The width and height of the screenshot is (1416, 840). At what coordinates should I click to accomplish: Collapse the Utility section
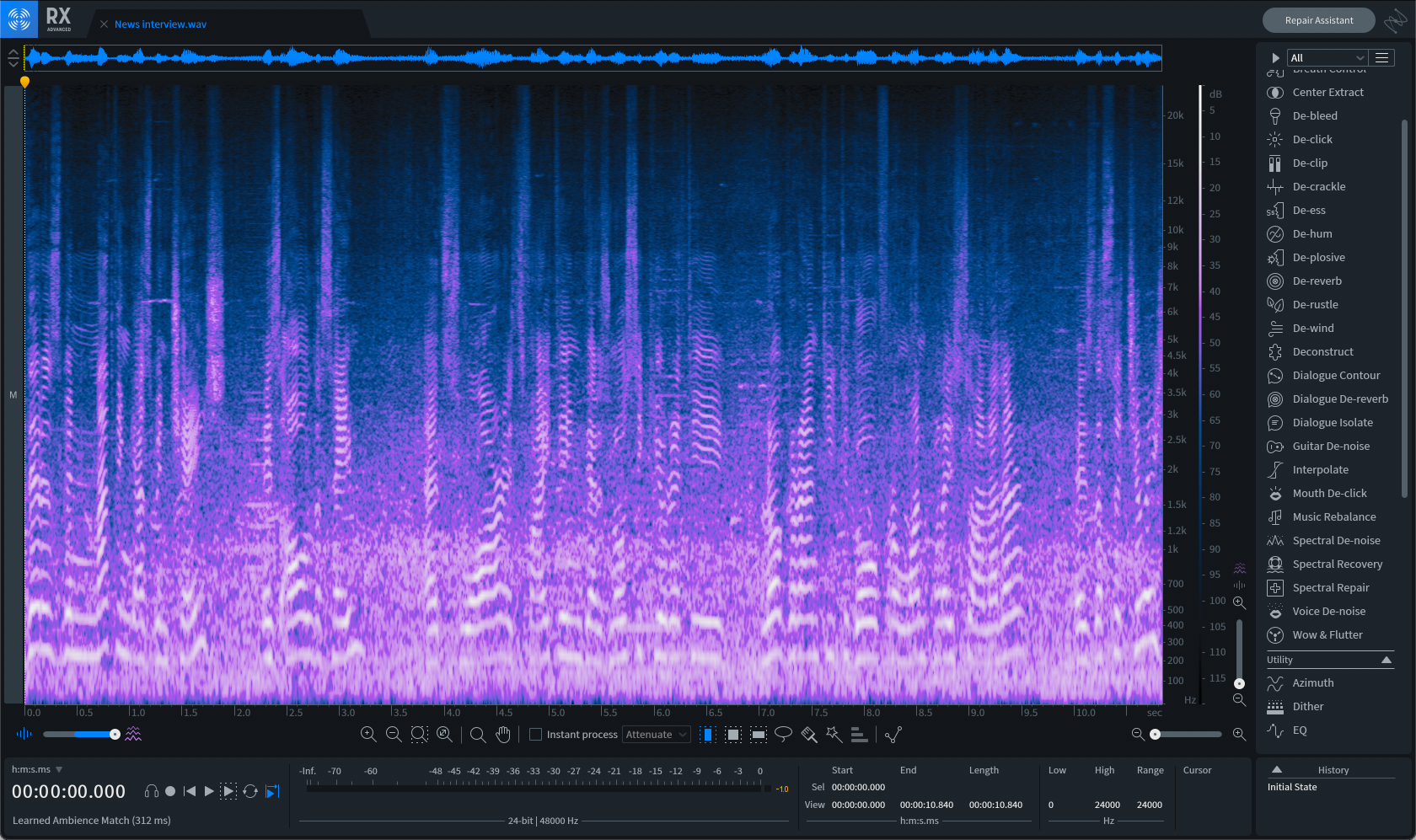coord(1386,660)
